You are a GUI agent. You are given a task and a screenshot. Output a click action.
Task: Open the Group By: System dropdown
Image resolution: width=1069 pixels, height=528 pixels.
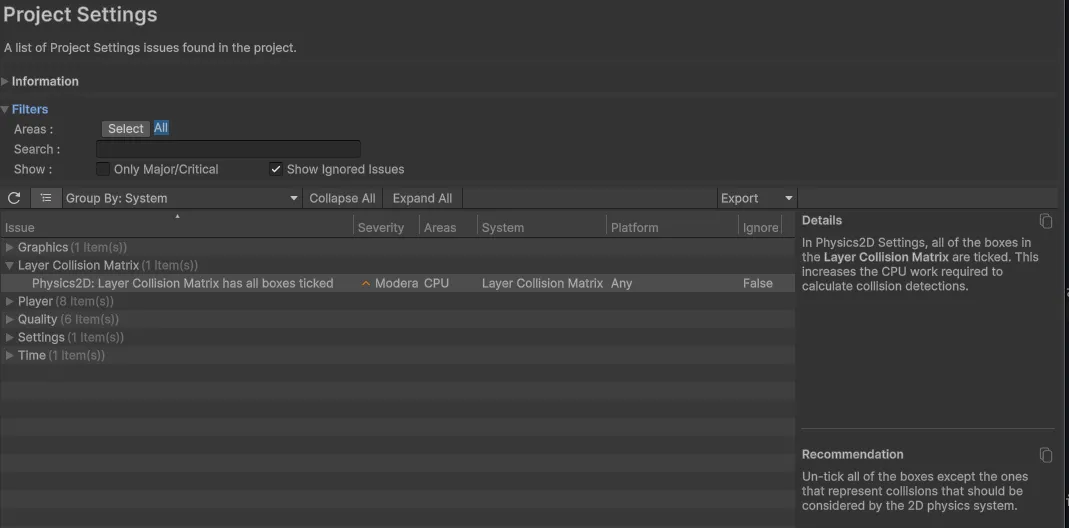[182, 198]
